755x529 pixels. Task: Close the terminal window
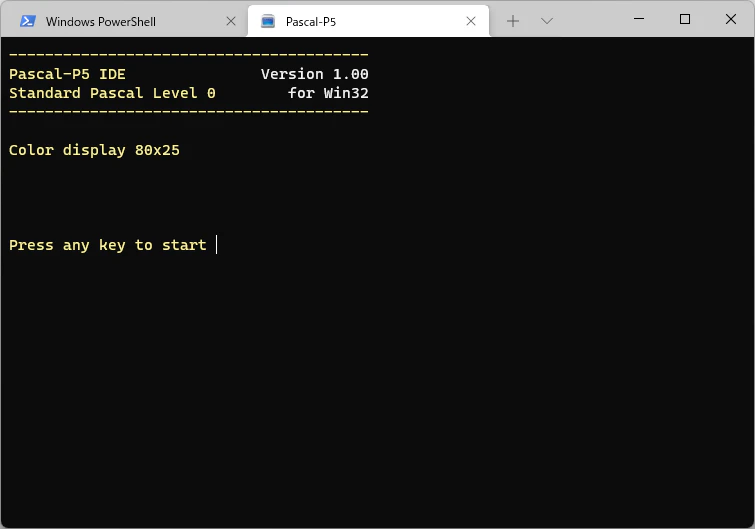pyautogui.click(x=730, y=19)
